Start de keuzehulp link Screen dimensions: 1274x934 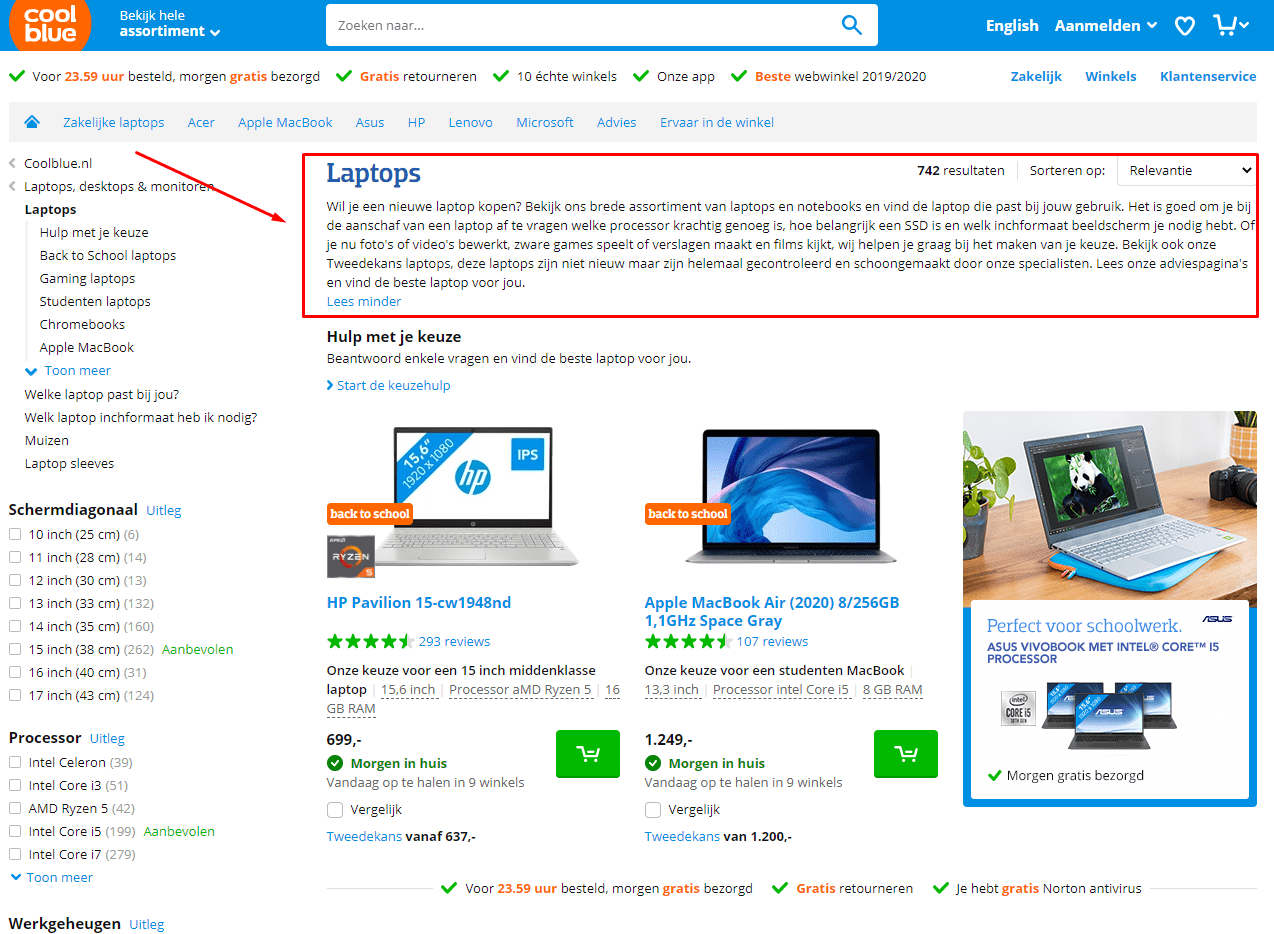point(389,385)
